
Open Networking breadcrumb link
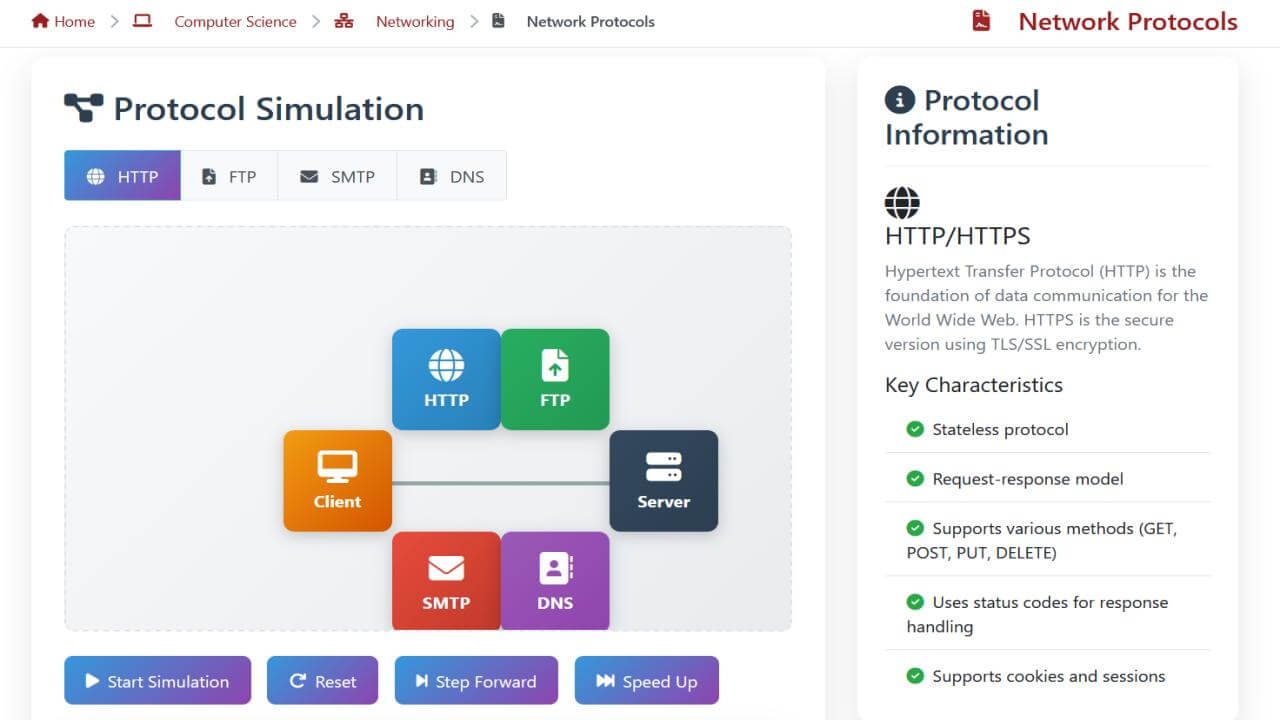pyautogui.click(x=415, y=21)
